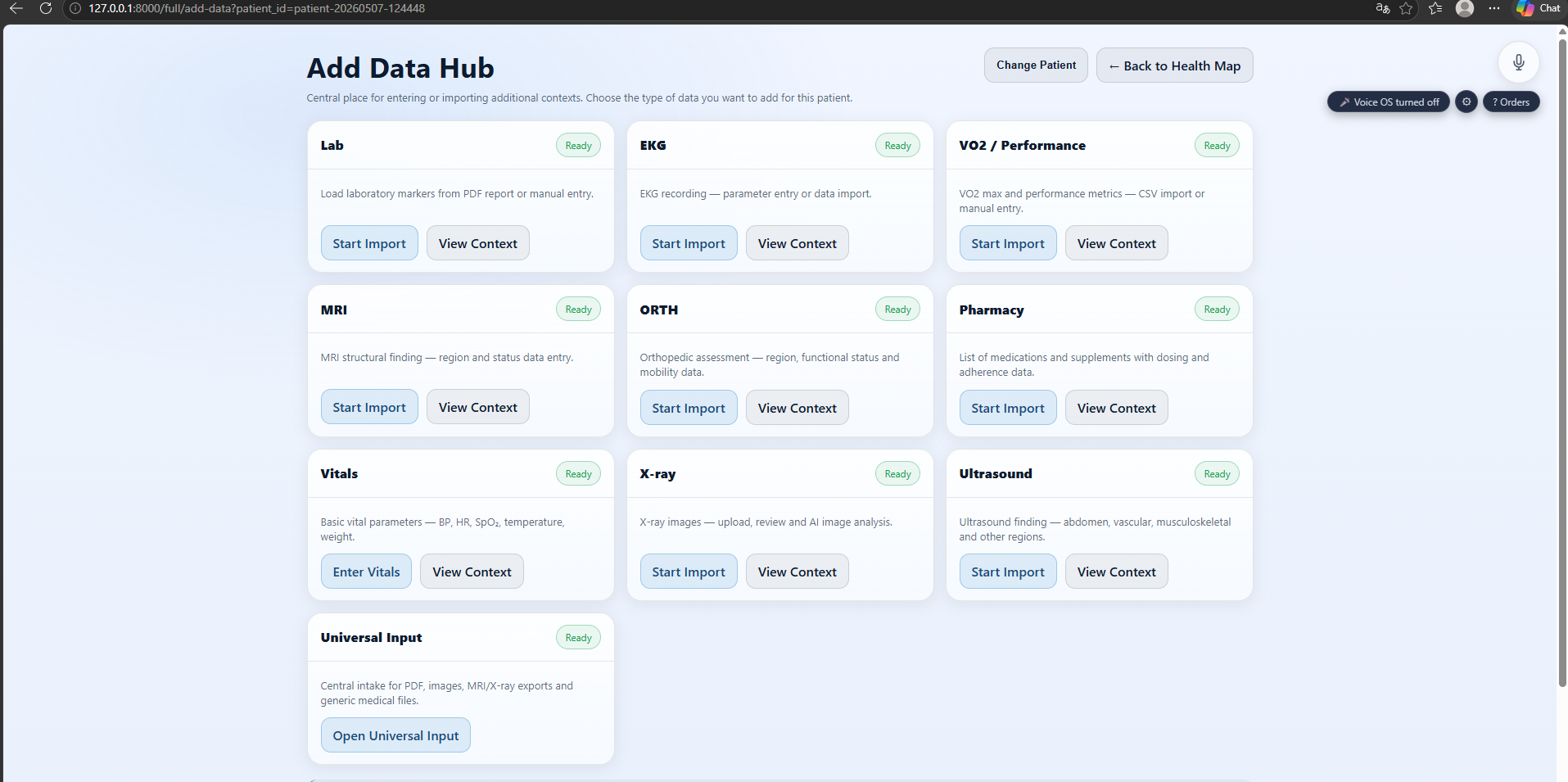Start Import on the ORTH card

coord(689,408)
